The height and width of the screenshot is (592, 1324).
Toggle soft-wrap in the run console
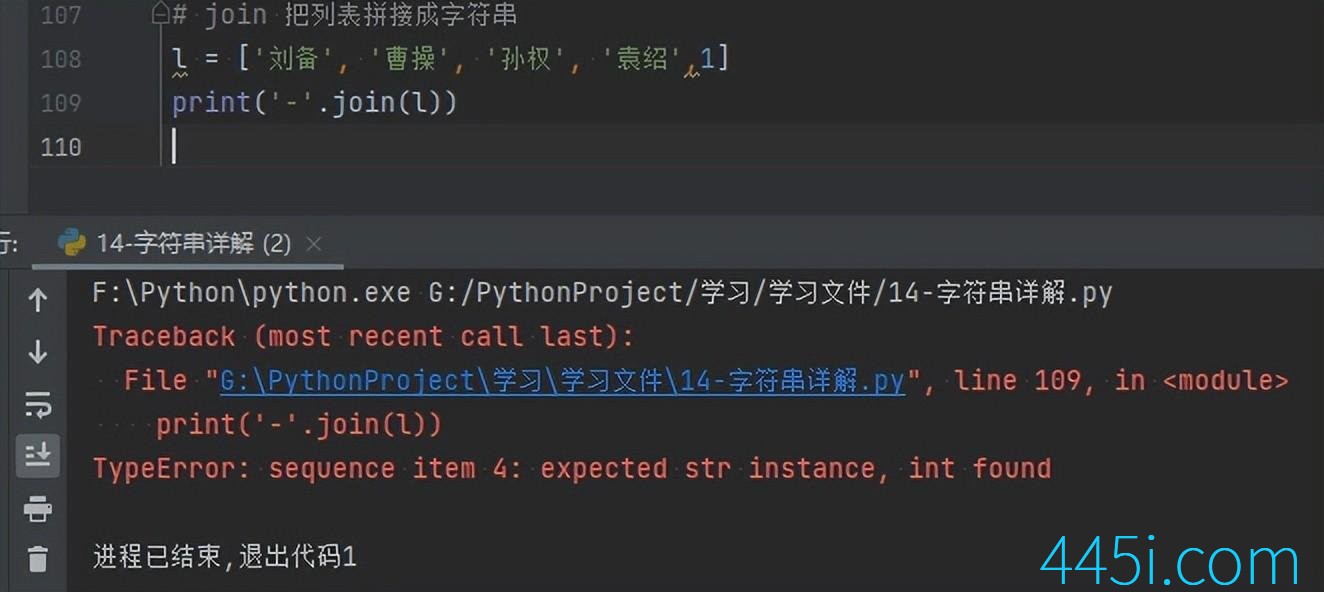click(38, 405)
